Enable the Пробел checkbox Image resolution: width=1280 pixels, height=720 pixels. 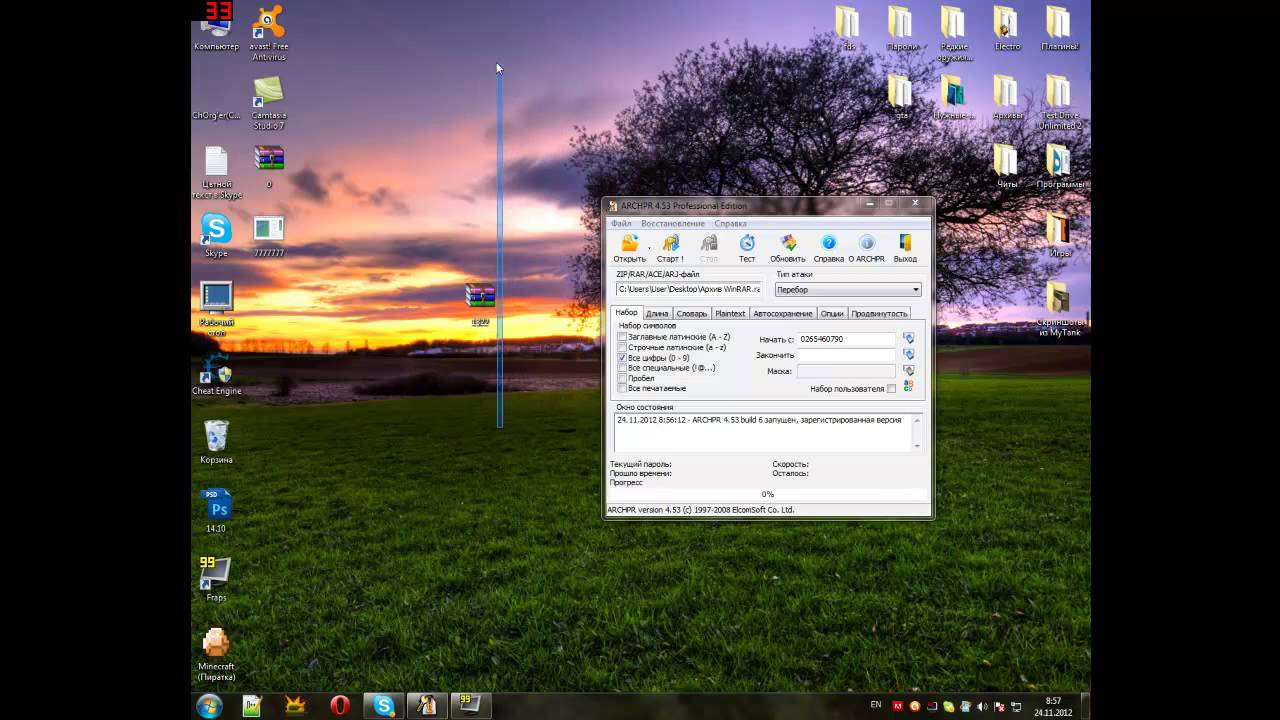[x=622, y=378]
